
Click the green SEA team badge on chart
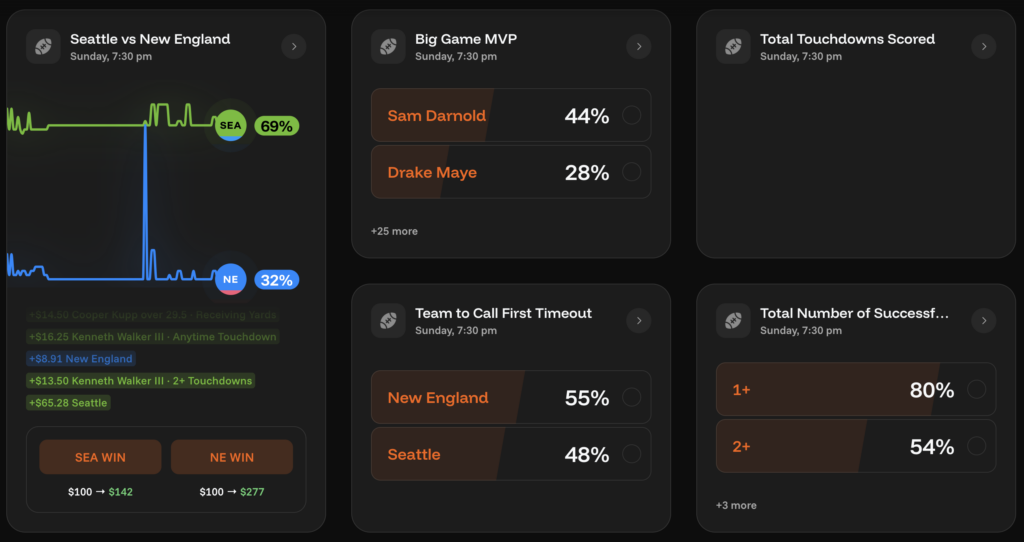(231, 126)
